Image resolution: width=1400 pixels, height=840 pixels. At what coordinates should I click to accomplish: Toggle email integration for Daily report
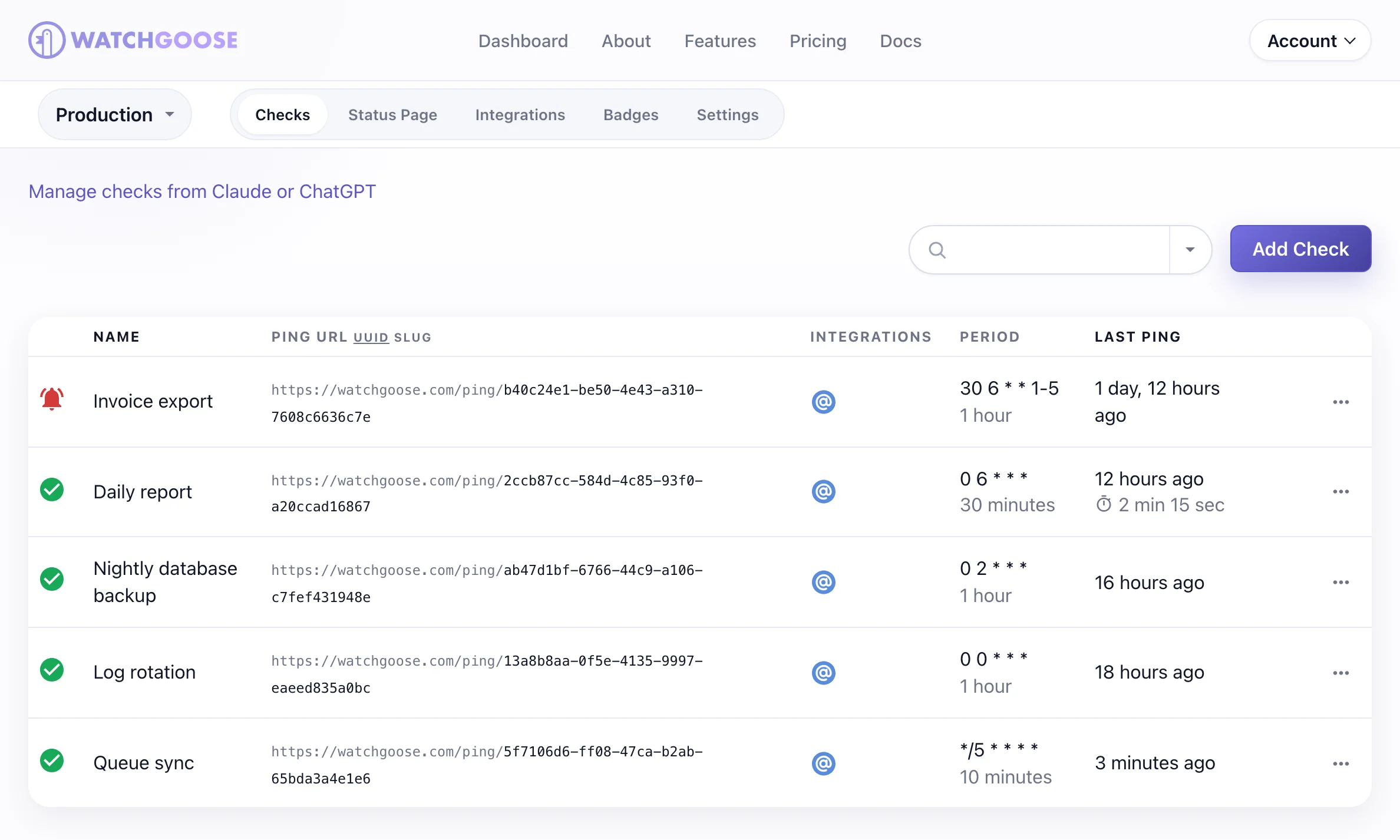824,491
